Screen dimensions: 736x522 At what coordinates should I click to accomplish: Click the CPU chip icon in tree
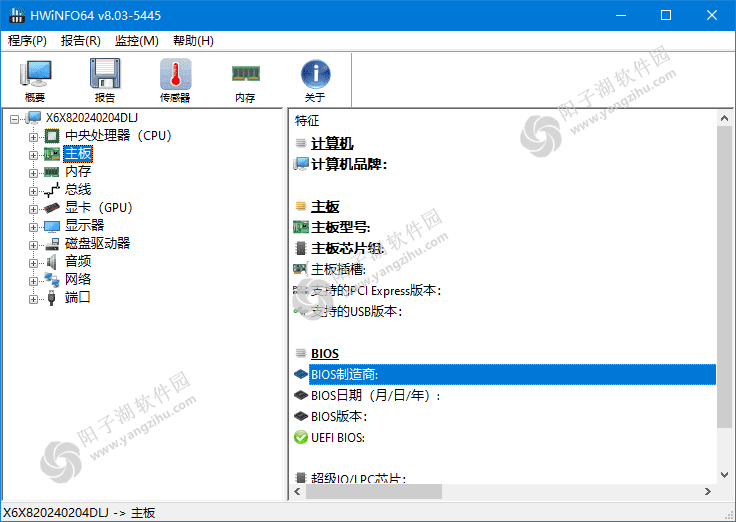(52, 136)
